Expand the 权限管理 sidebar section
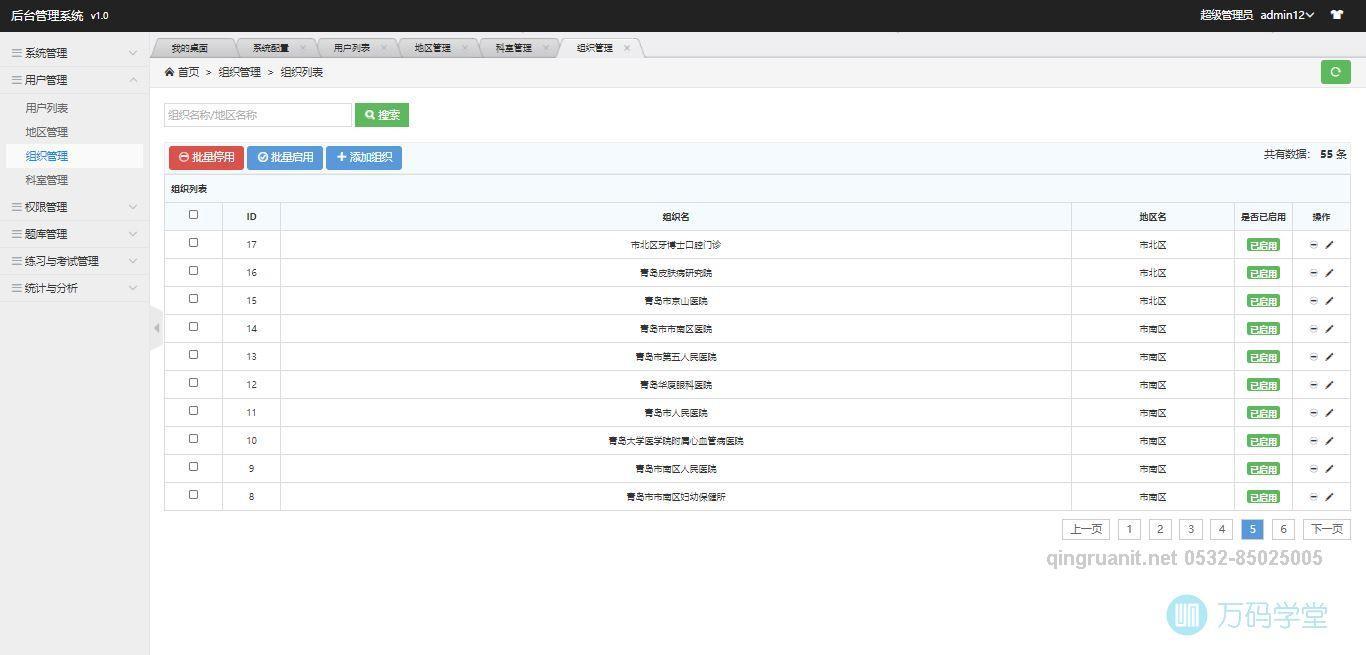The width and height of the screenshot is (1366, 655). tap(75, 207)
